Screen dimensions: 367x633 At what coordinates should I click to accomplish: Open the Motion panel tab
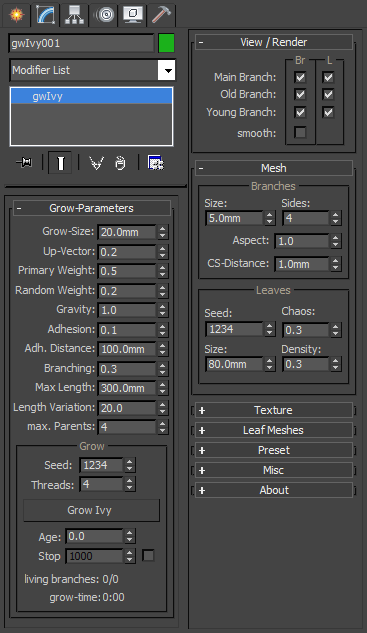point(104,15)
